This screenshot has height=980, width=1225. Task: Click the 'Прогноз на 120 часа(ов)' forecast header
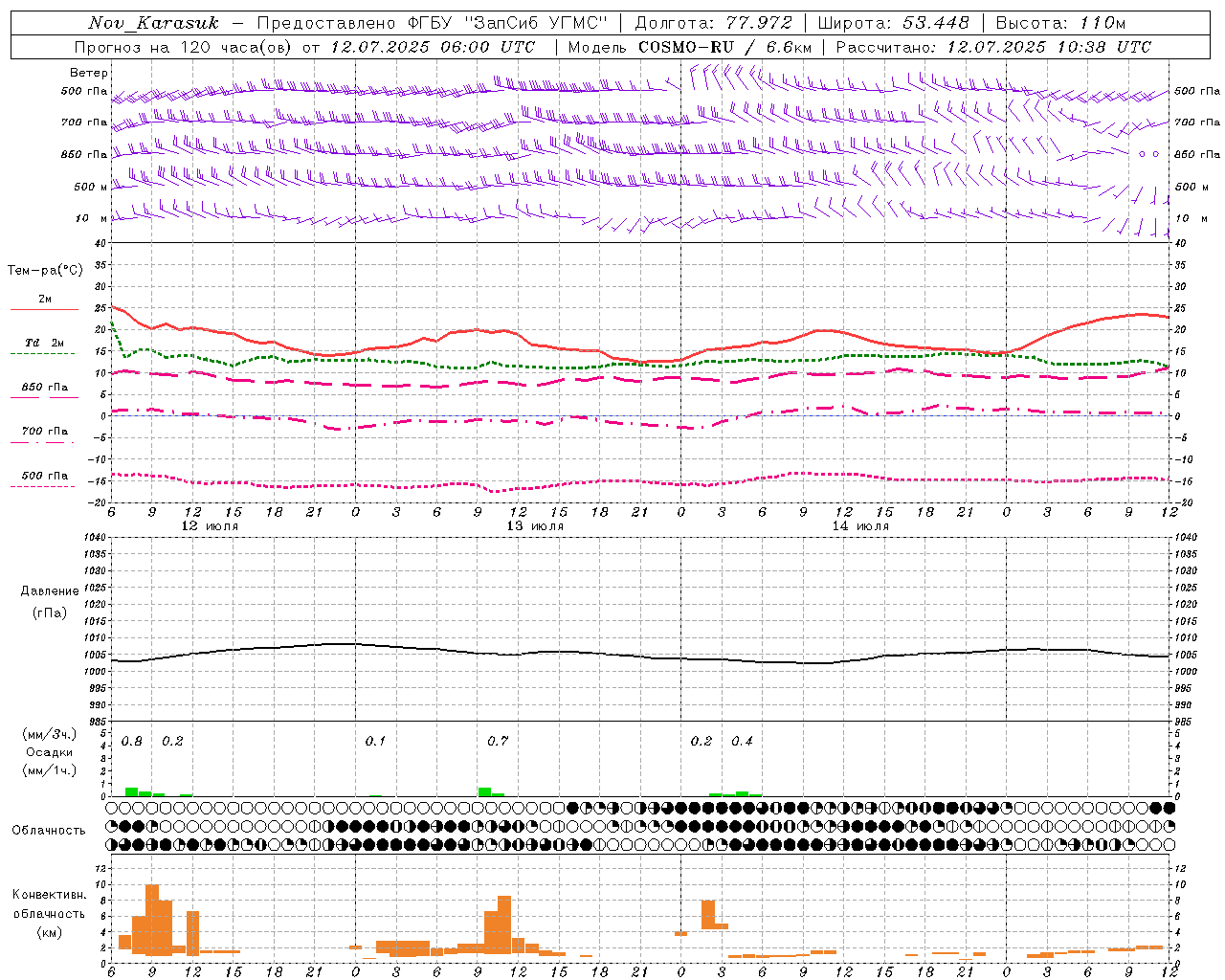(x=185, y=47)
